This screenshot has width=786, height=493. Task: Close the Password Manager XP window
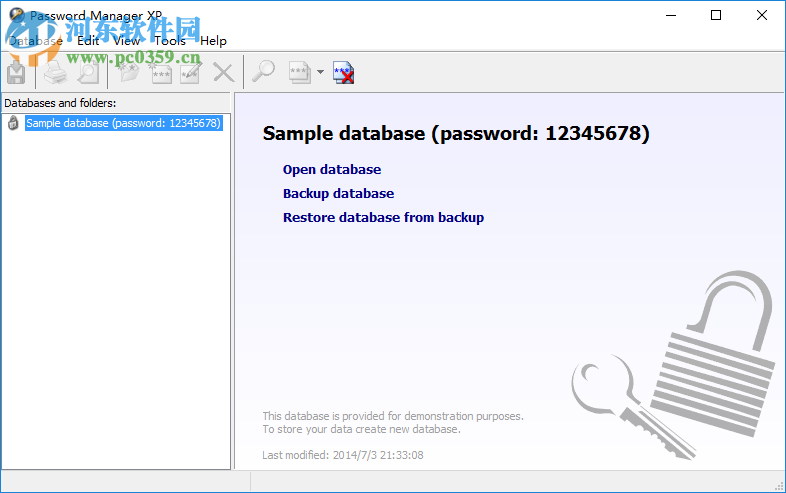761,16
